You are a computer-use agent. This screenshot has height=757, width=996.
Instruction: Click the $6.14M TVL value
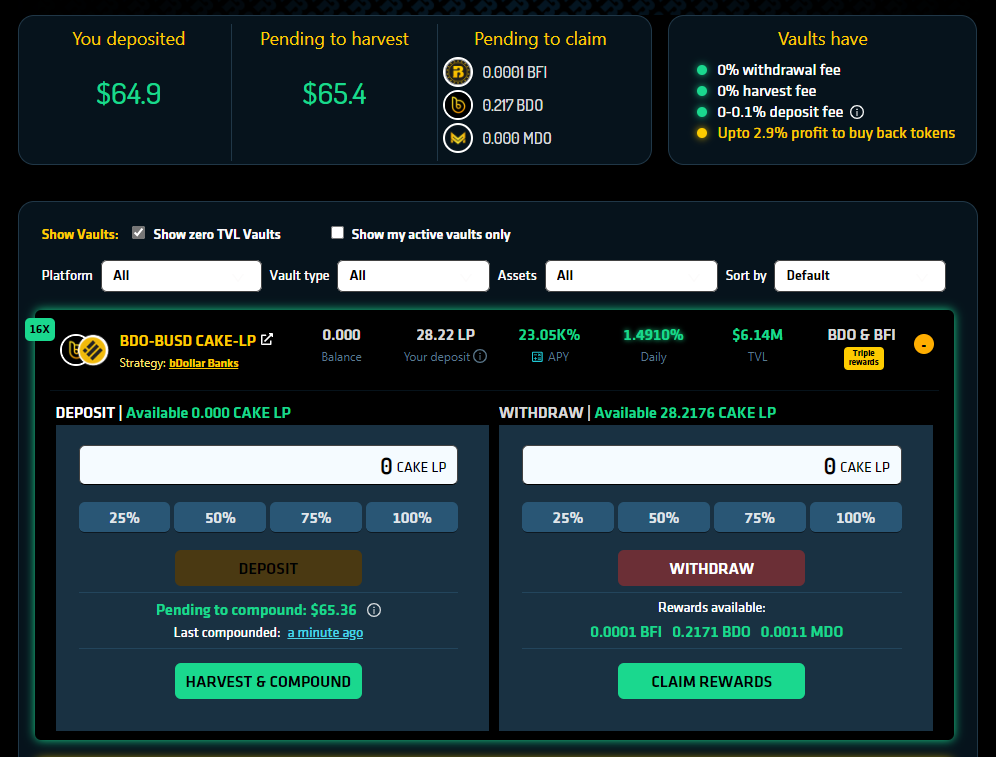click(x=757, y=335)
